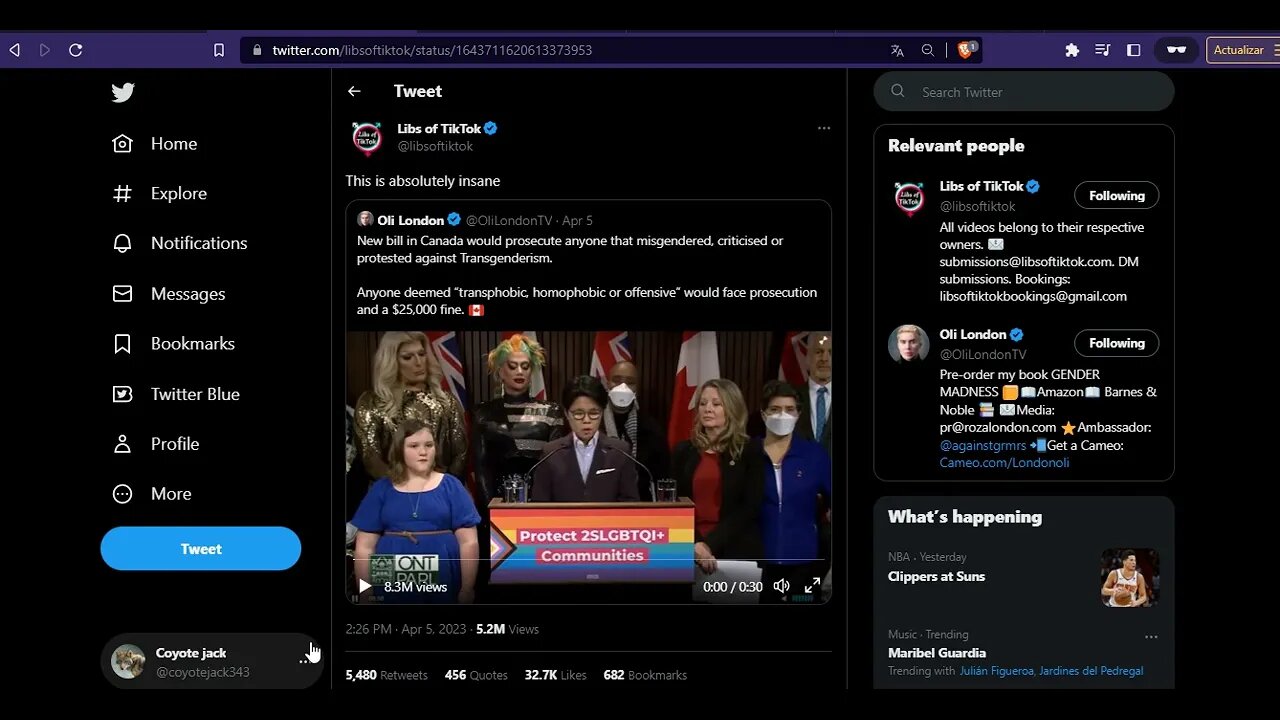Open the media playlist toolbar icon
1280x720 pixels.
pyautogui.click(x=1102, y=50)
